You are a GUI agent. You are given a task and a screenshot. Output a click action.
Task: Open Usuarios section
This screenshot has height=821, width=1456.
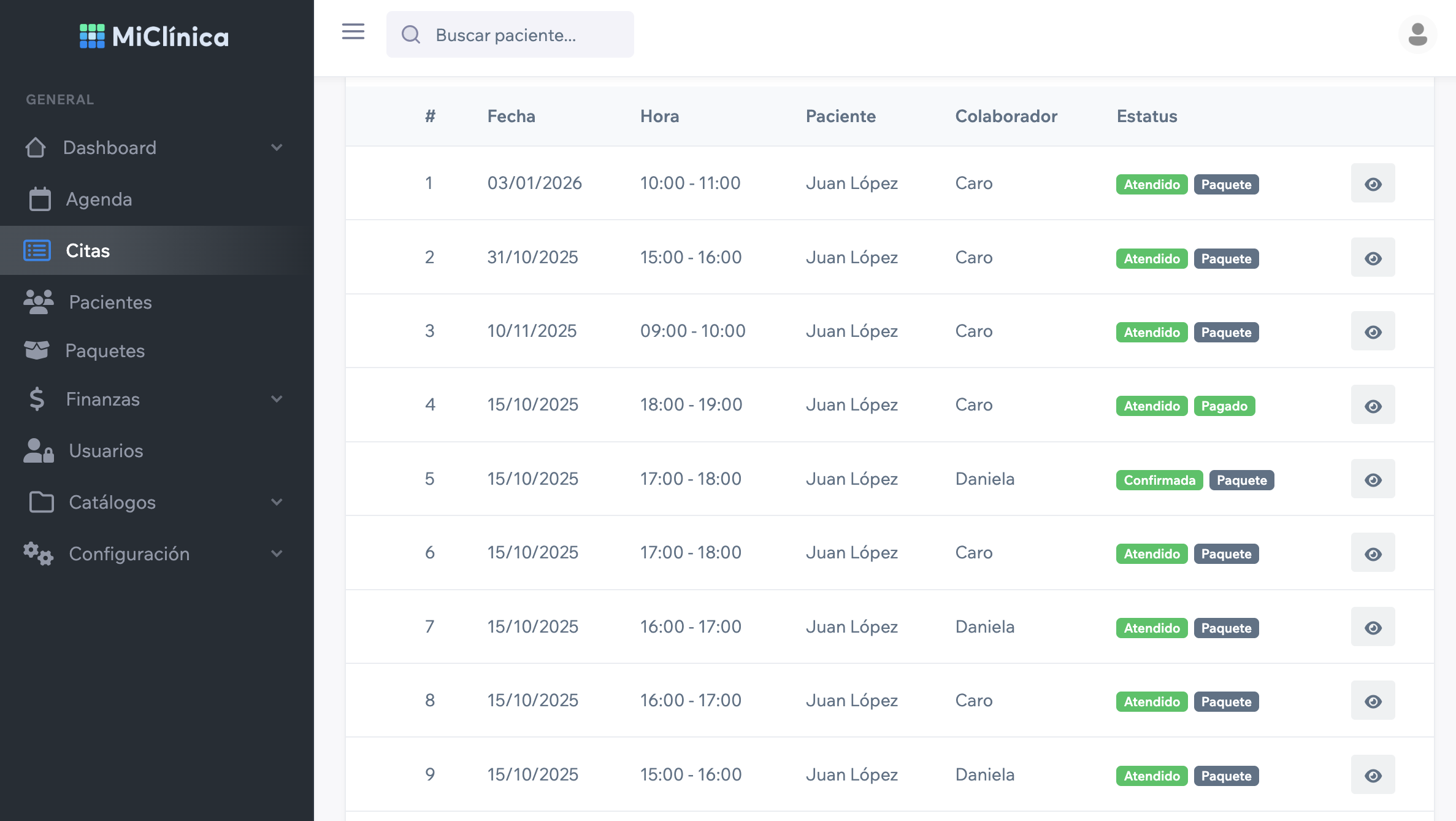[105, 451]
